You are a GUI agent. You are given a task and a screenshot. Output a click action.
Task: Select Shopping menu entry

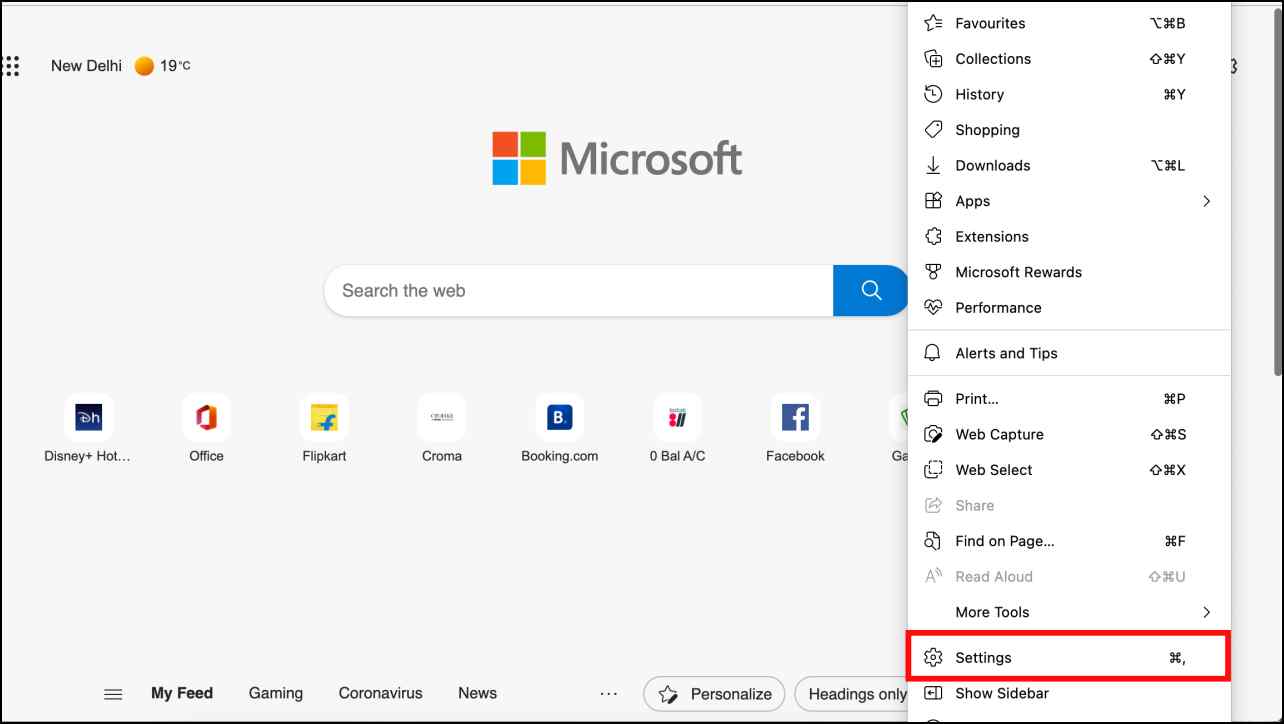point(1069,130)
